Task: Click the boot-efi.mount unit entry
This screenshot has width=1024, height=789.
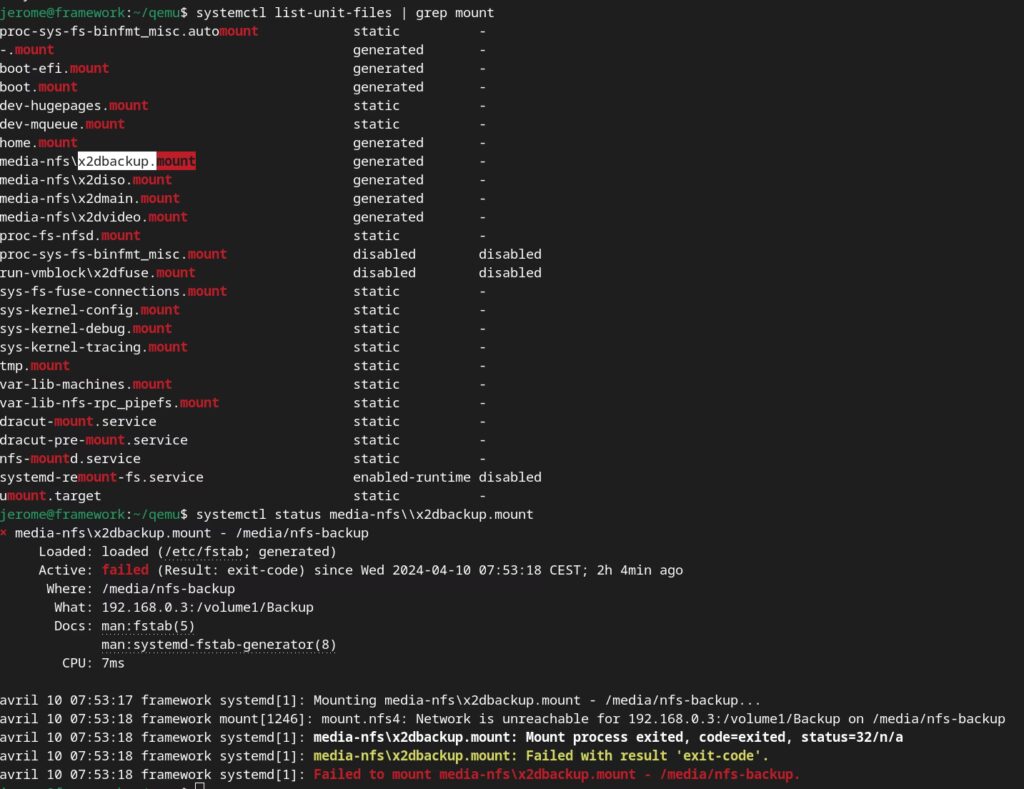Action: coord(55,68)
